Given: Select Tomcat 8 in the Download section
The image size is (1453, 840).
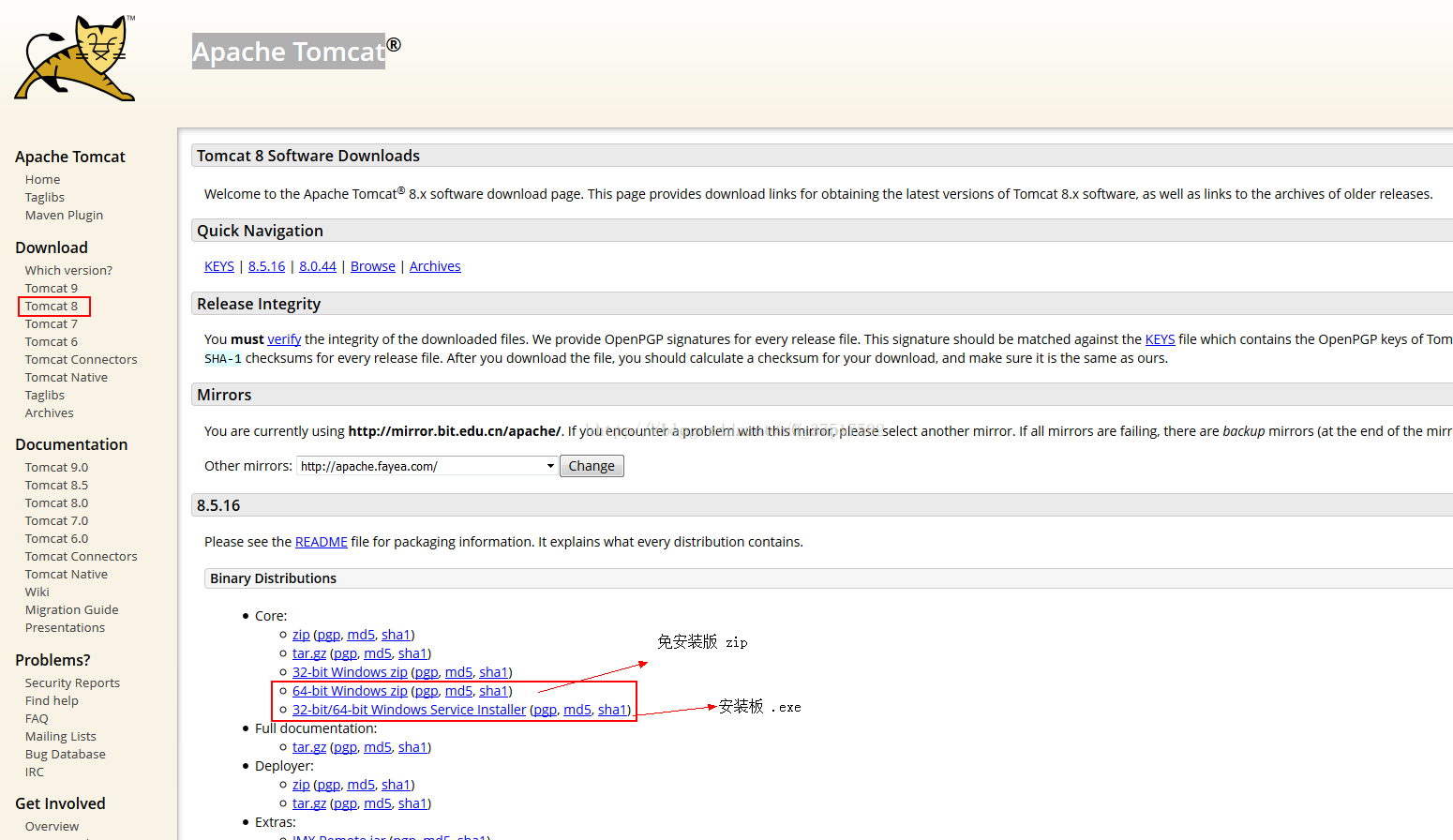Looking at the screenshot, I should (x=52, y=306).
